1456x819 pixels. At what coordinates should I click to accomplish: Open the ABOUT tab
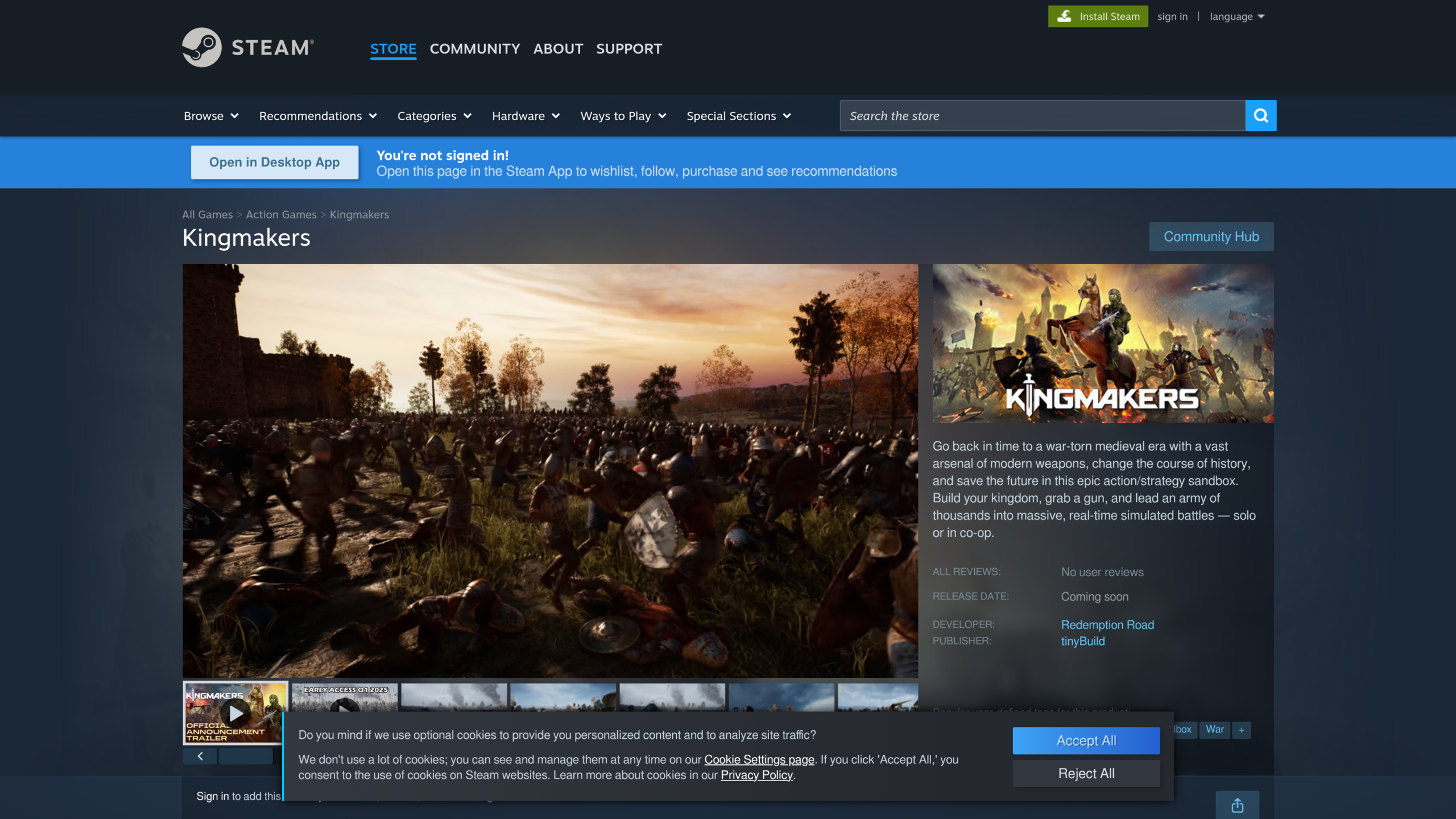[x=558, y=49]
